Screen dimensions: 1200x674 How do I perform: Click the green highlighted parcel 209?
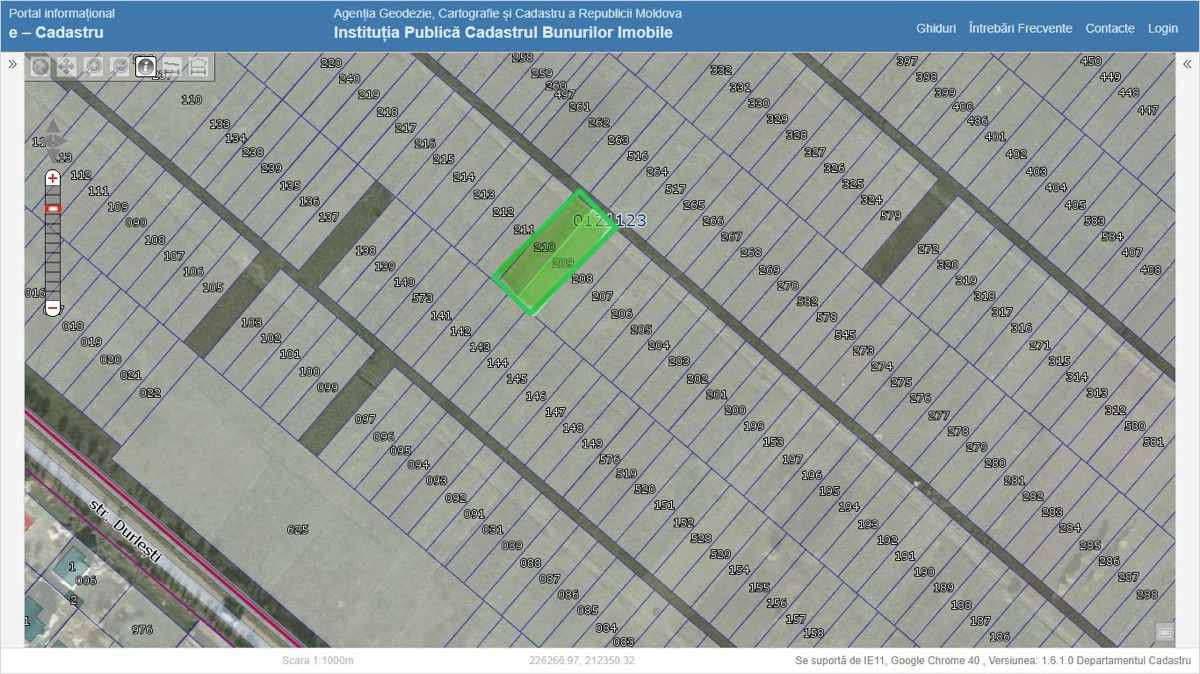tap(563, 263)
